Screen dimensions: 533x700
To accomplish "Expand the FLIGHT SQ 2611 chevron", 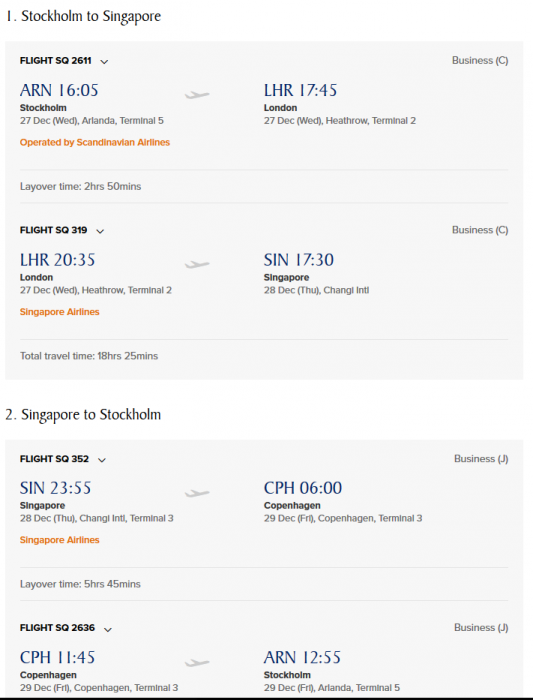I will [104, 62].
